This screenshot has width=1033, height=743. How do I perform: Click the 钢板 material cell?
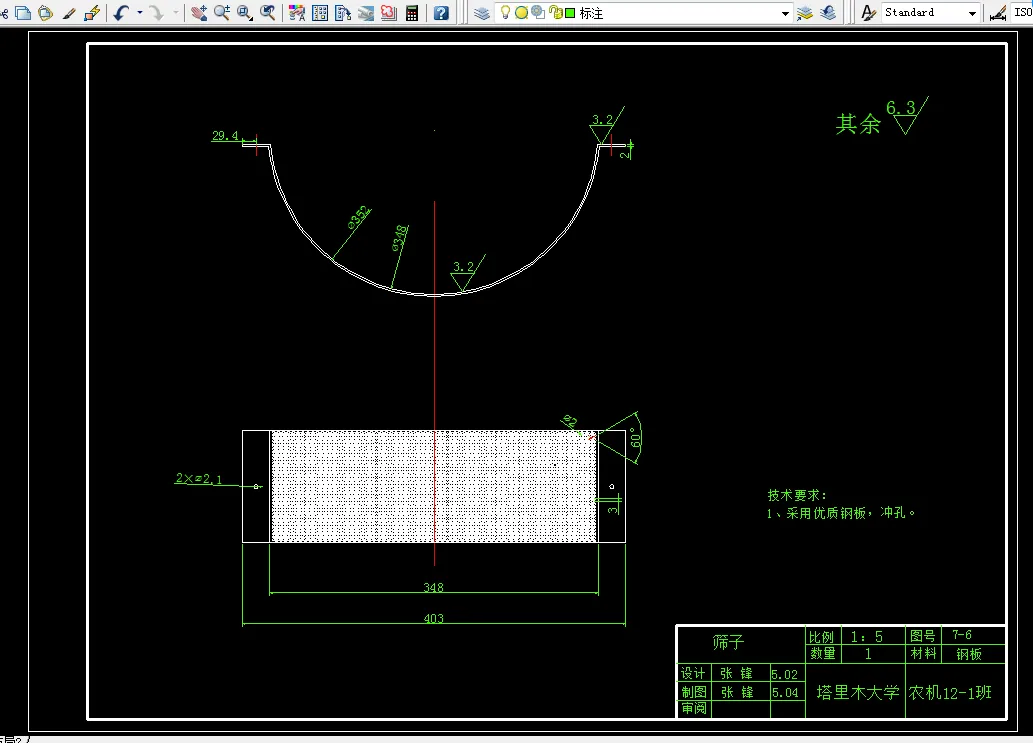coord(969,654)
